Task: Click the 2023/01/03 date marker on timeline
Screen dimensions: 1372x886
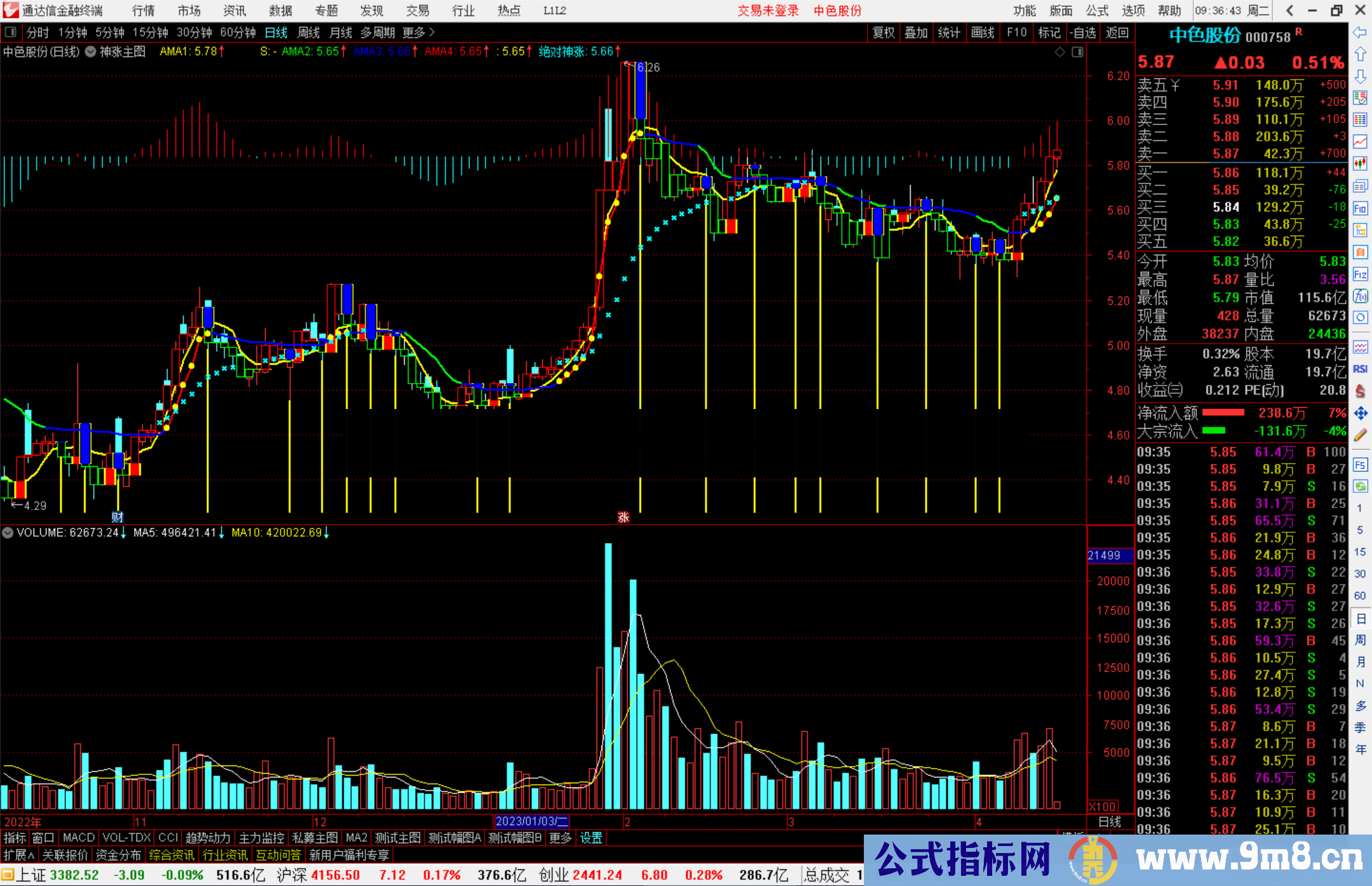Action: tap(531, 822)
